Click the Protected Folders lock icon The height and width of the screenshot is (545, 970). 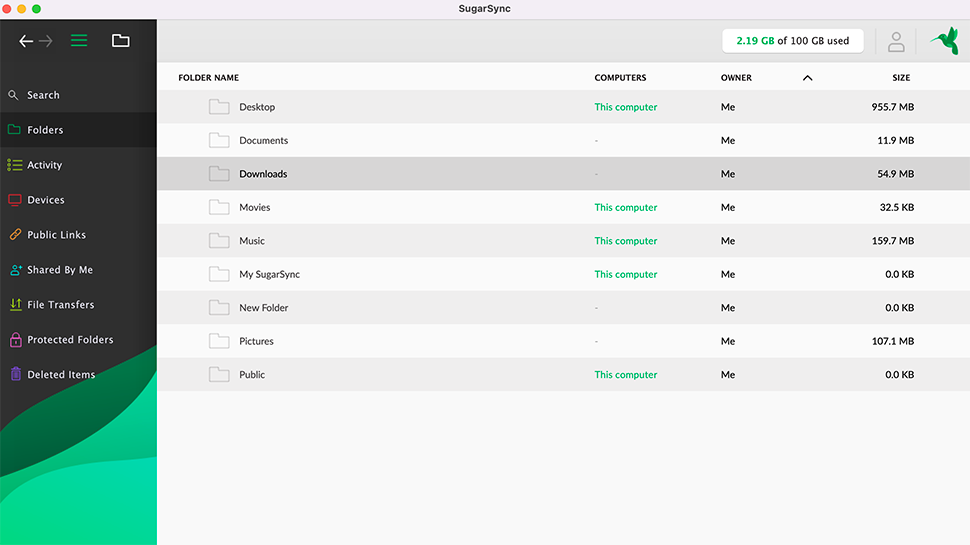click(15, 339)
